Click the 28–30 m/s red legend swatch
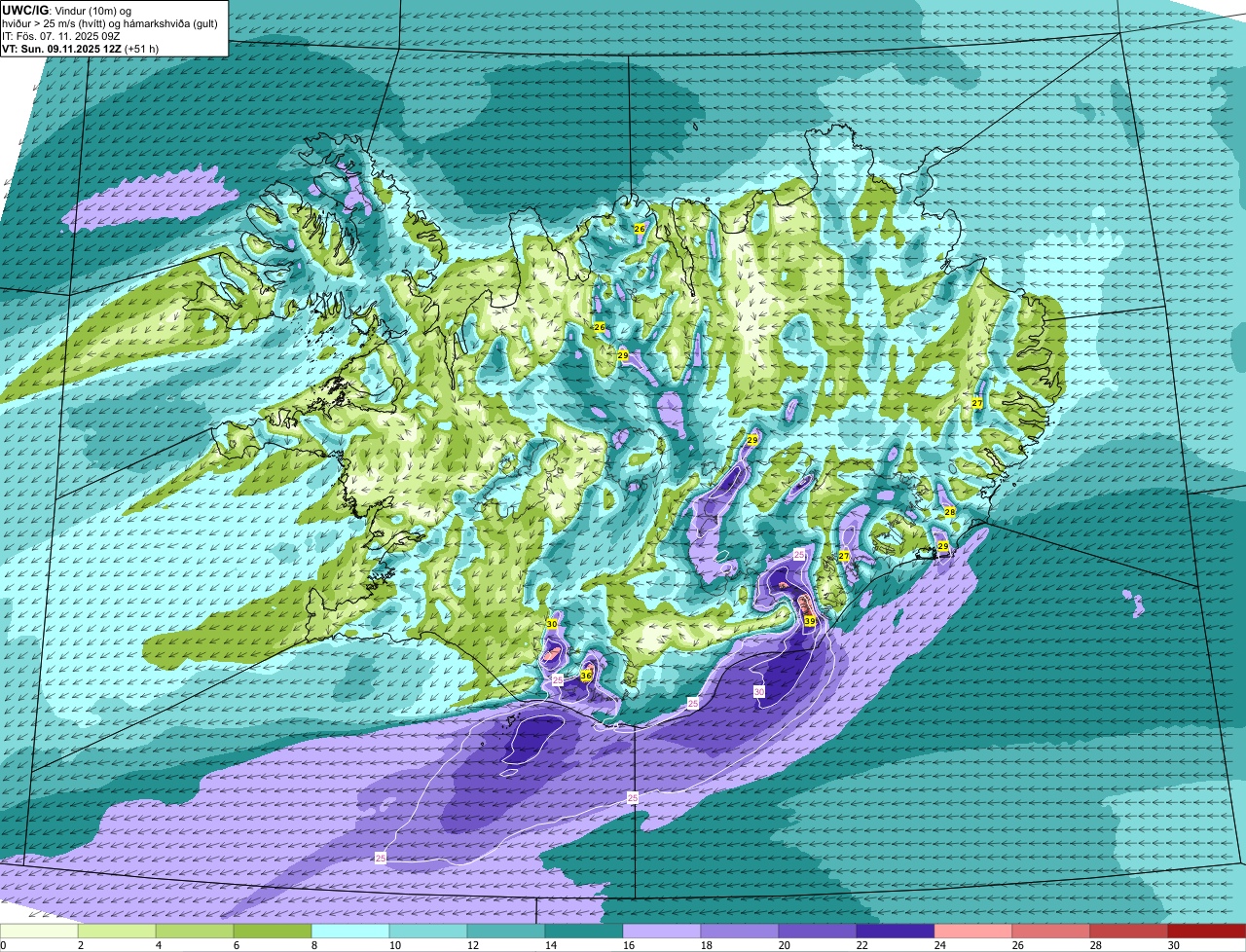The height and width of the screenshot is (952, 1246). coord(1129,931)
